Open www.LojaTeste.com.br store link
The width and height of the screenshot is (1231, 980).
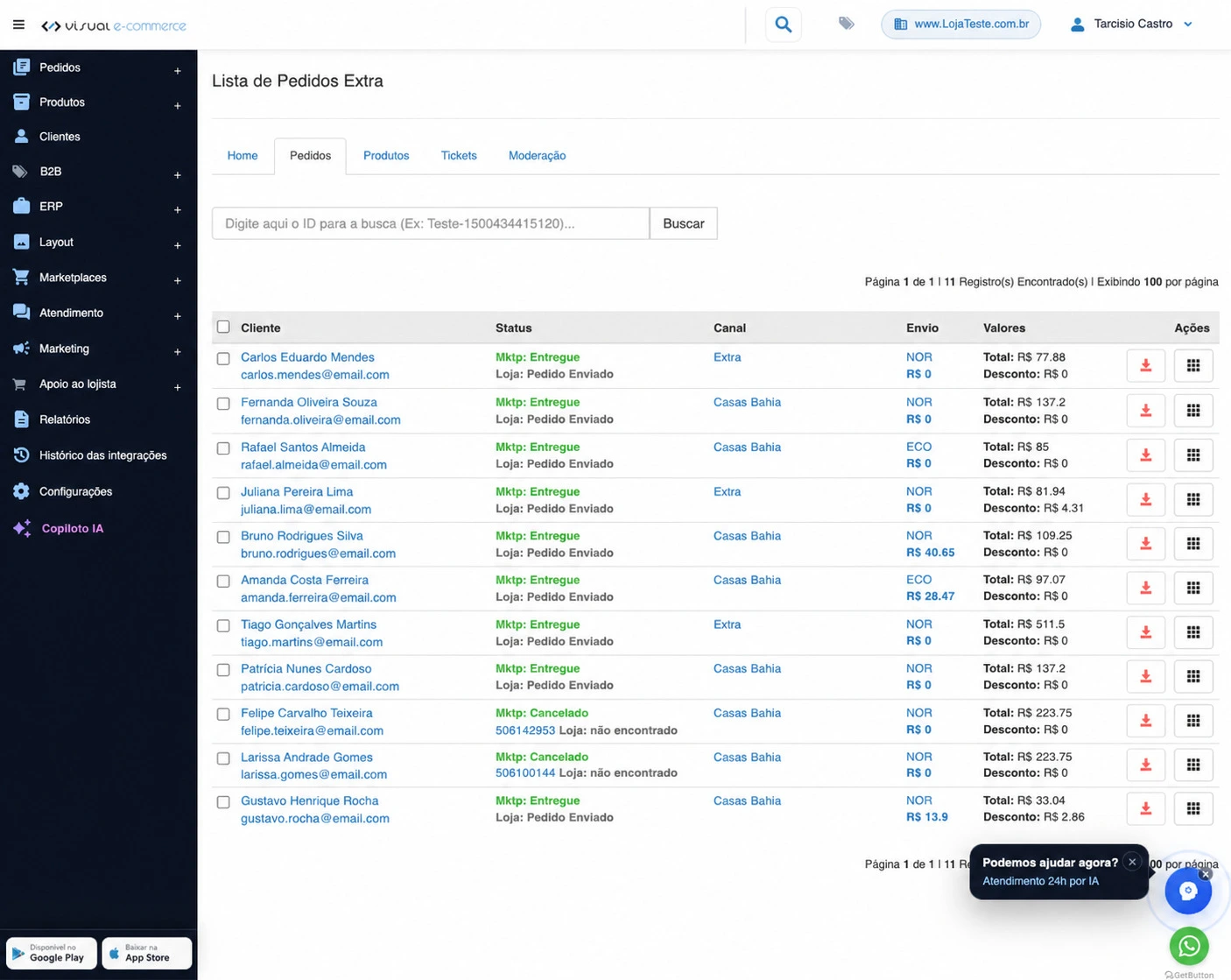point(960,24)
